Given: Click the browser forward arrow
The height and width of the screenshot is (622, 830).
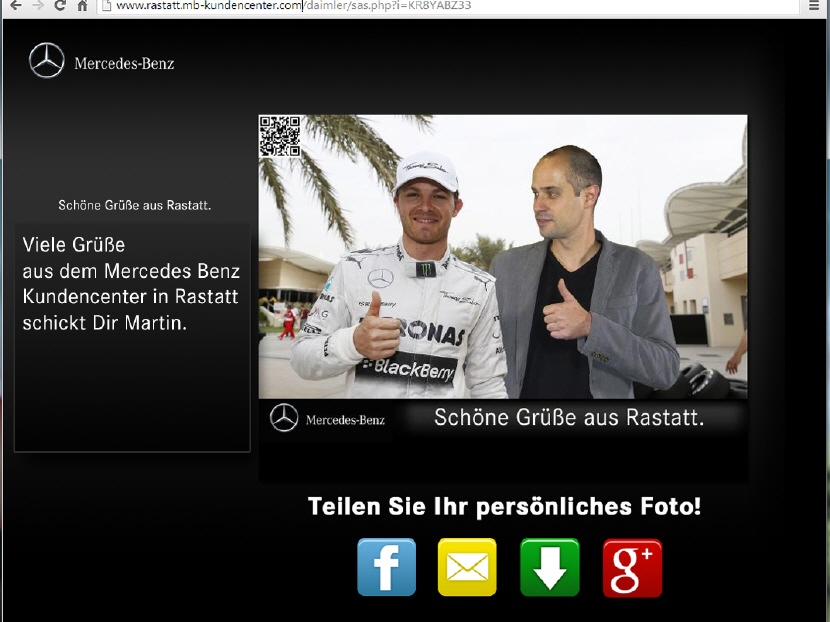Looking at the screenshot, I should tap(38, 6).
